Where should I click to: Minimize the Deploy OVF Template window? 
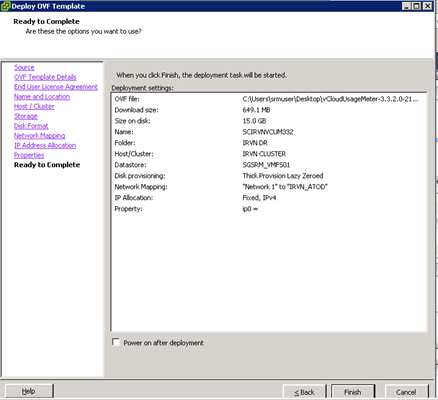(407, 6)
